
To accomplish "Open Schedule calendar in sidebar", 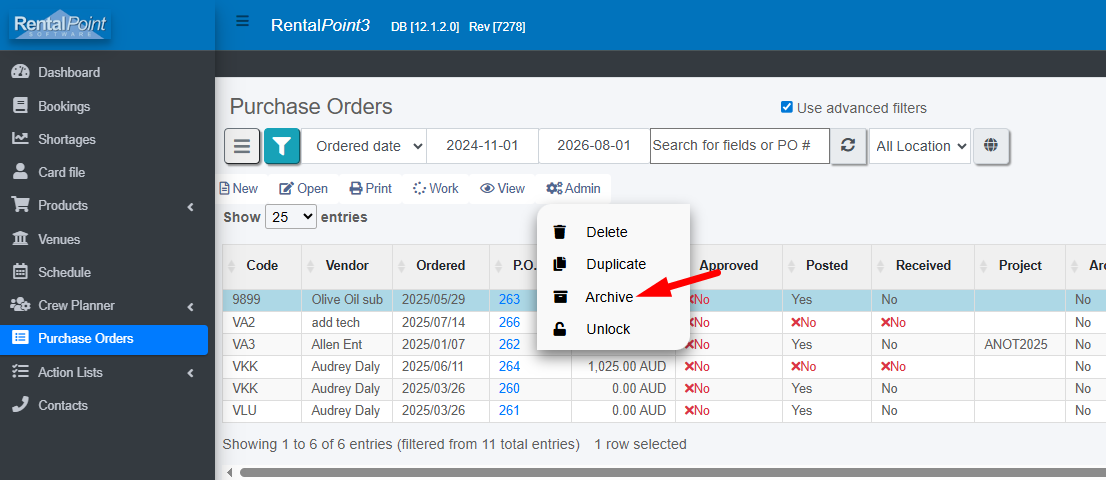I will 64,272.
